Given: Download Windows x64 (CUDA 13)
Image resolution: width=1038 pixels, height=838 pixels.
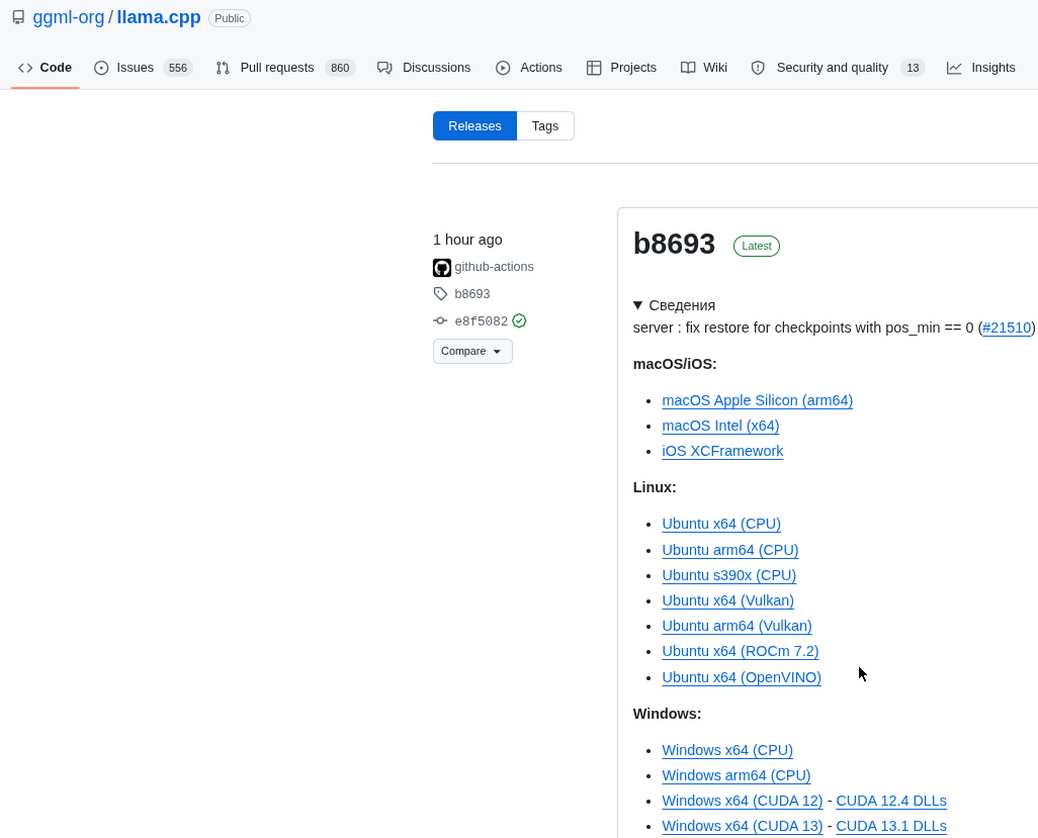Looking at the screenshot, I should coord(742,825).
